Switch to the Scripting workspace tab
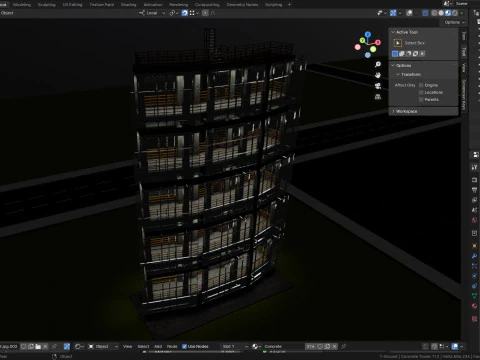Viewport: 480px width, 360px height. (274, 5)
